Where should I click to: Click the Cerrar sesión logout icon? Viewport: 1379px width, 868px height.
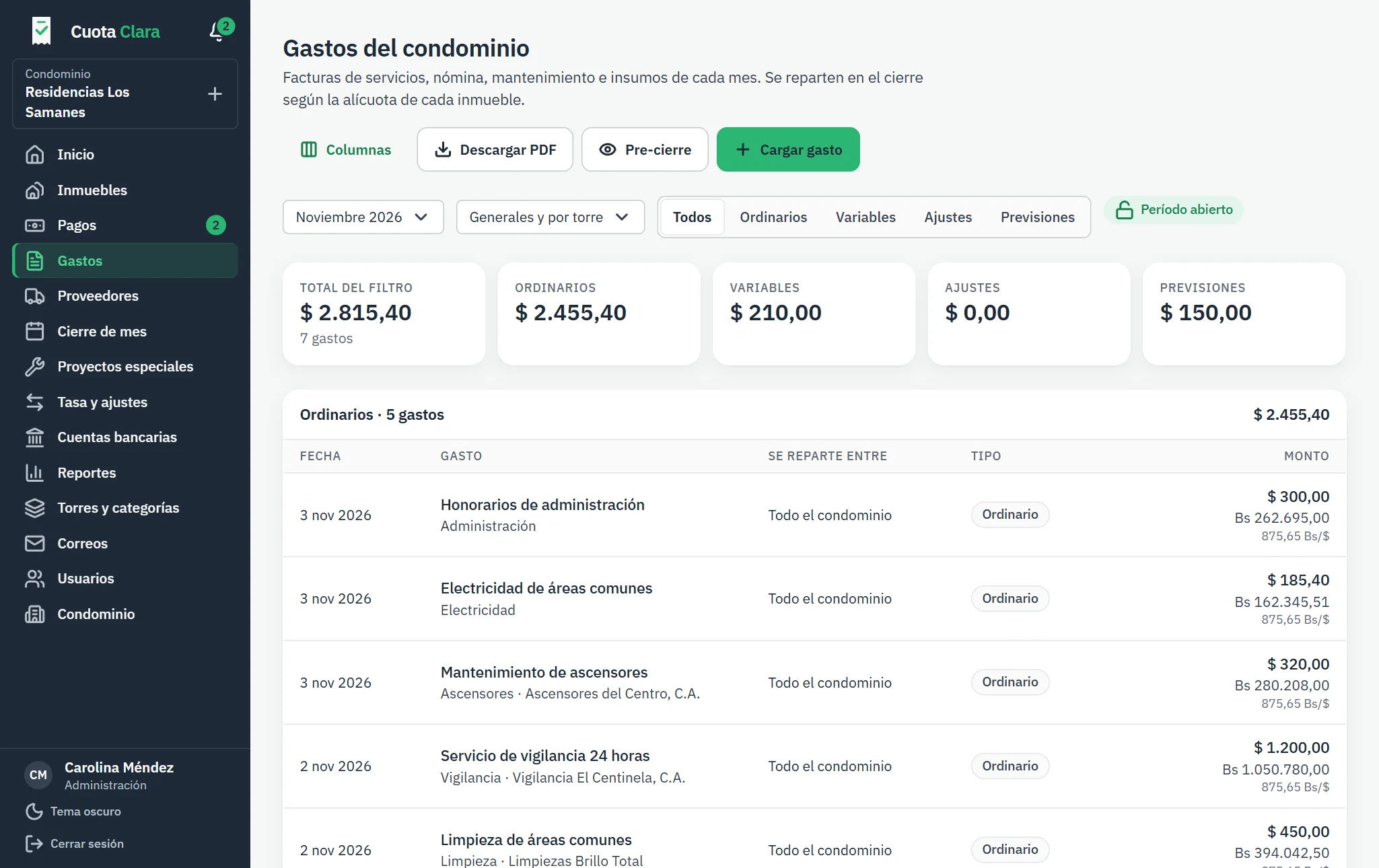tap(34, 844)
